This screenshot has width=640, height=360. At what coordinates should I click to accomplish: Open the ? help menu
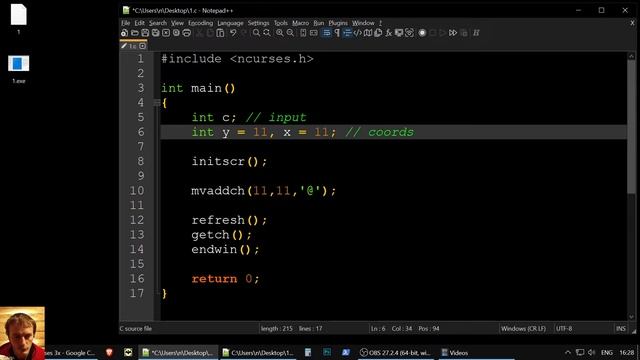pyautogui.click(x=380, y=23)
